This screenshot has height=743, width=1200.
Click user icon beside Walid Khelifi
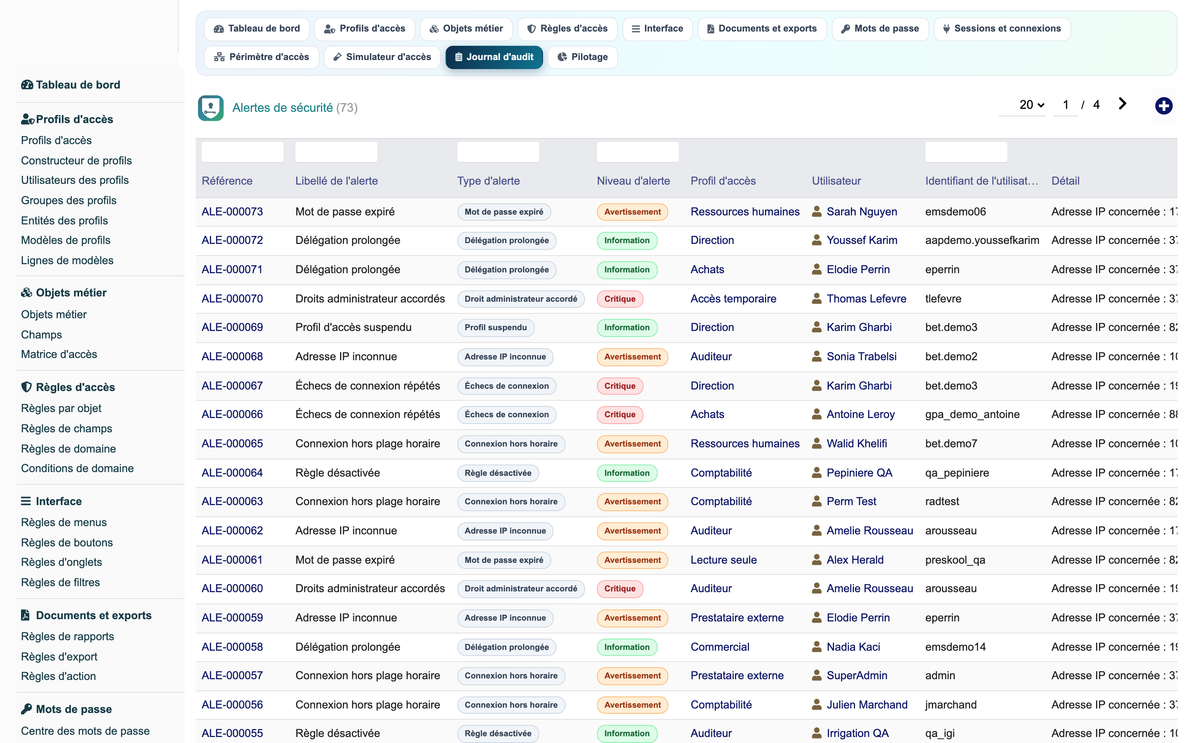point(817,444)
